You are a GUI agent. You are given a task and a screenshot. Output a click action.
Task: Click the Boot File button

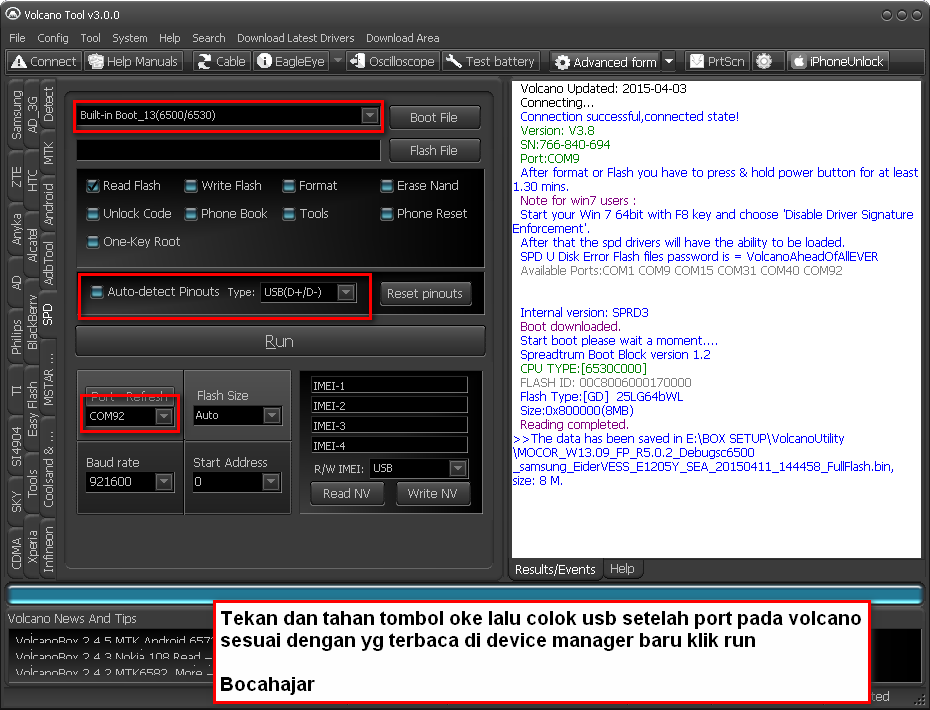[x=434, y=117]
